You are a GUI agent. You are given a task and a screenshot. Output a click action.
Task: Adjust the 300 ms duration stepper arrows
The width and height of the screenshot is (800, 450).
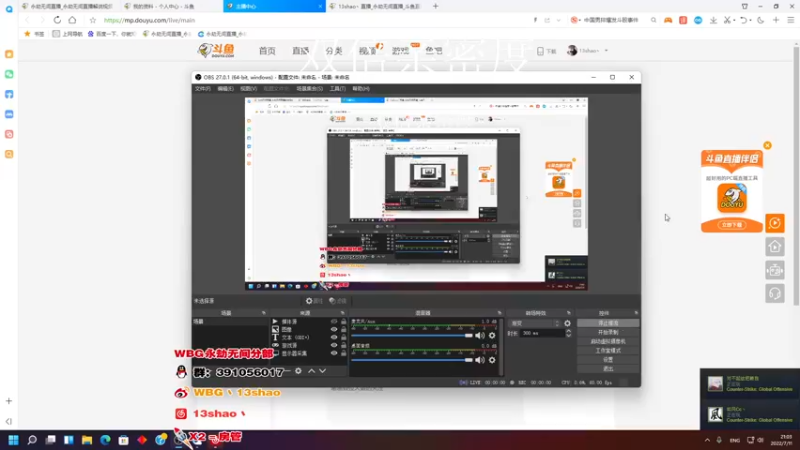568,333
